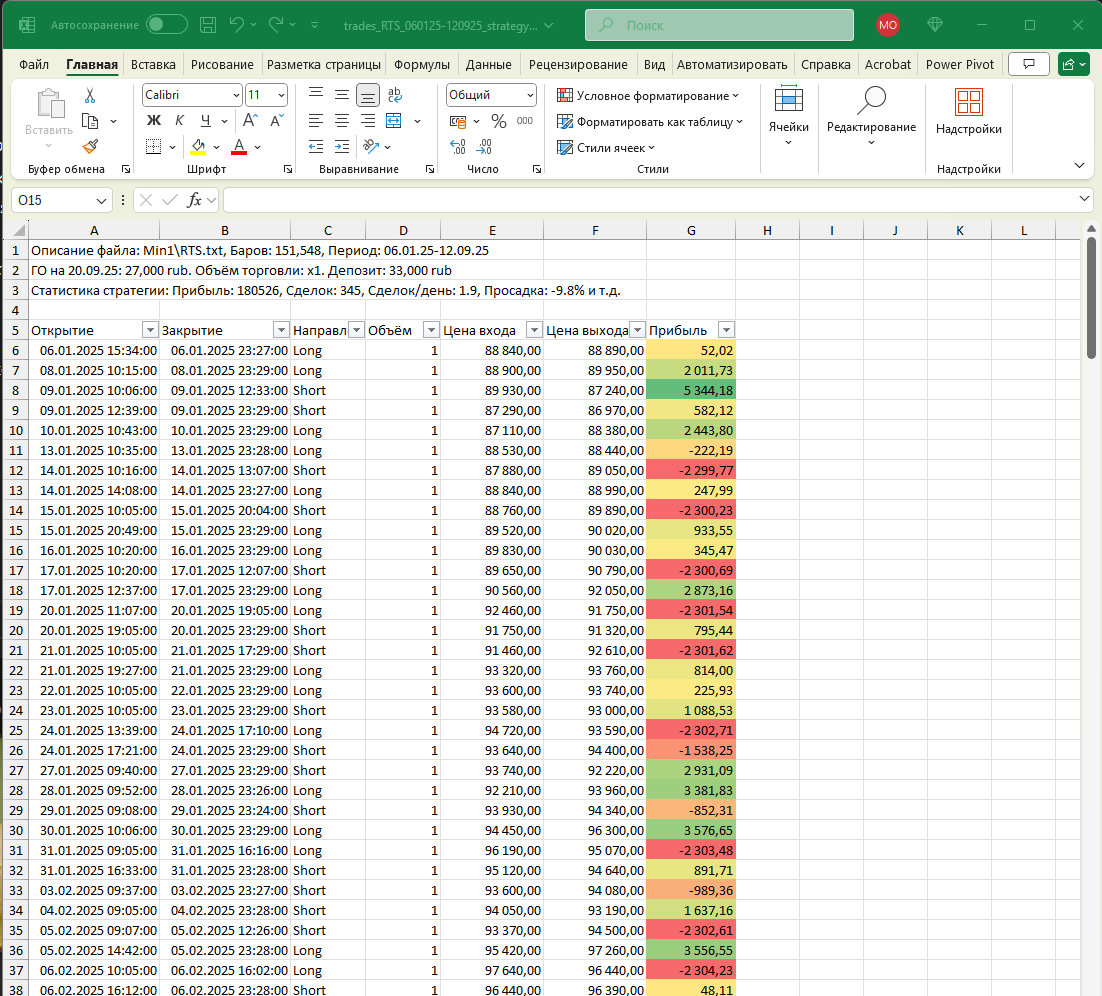
Task: Click the Поиск search field
Action: point(719,24)
